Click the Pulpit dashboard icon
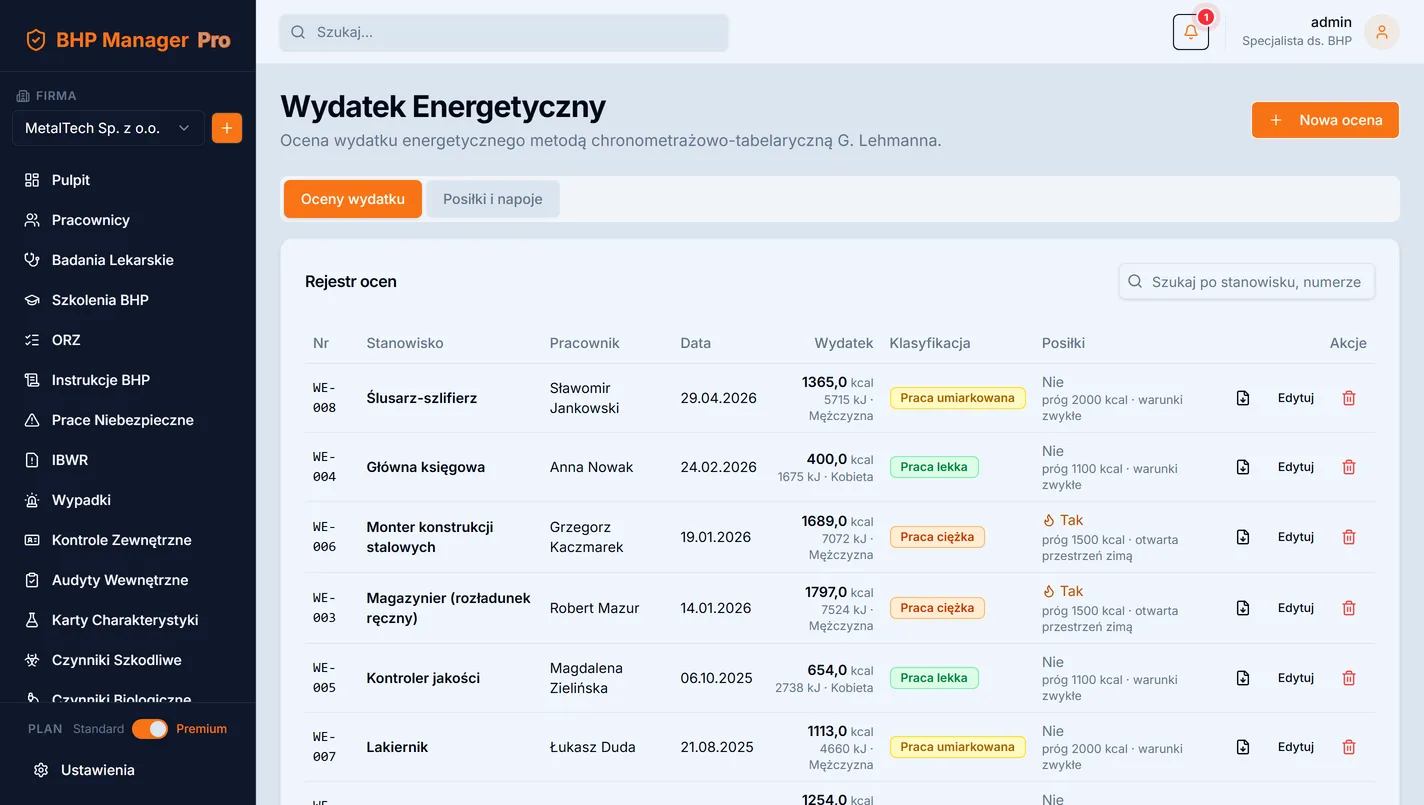This screenshot has height=805, width=1424. 32,180
